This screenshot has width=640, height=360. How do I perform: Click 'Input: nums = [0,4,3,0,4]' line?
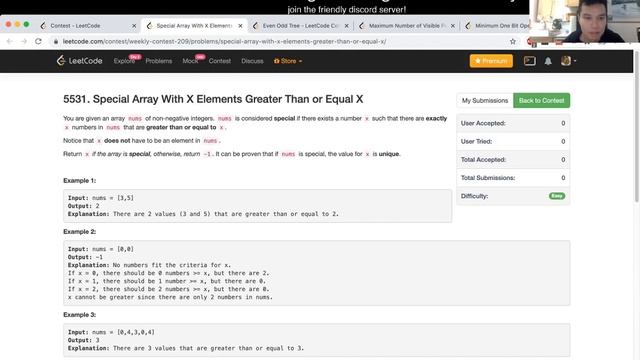111,332
